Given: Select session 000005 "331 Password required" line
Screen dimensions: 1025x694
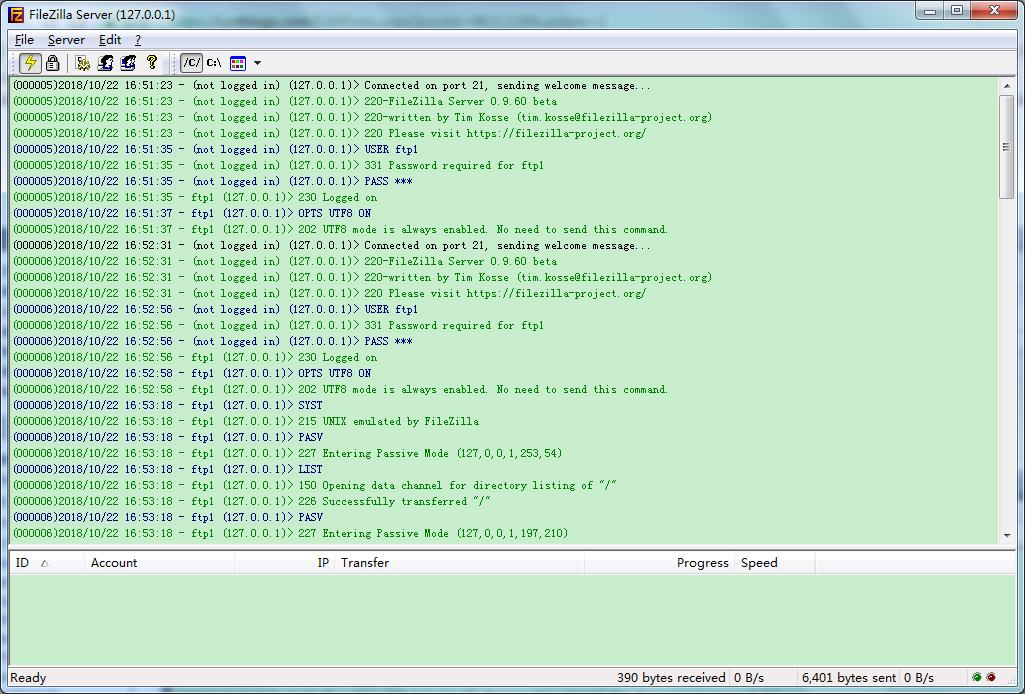Looking at the screenshot, I should click(x=278, y=165).
